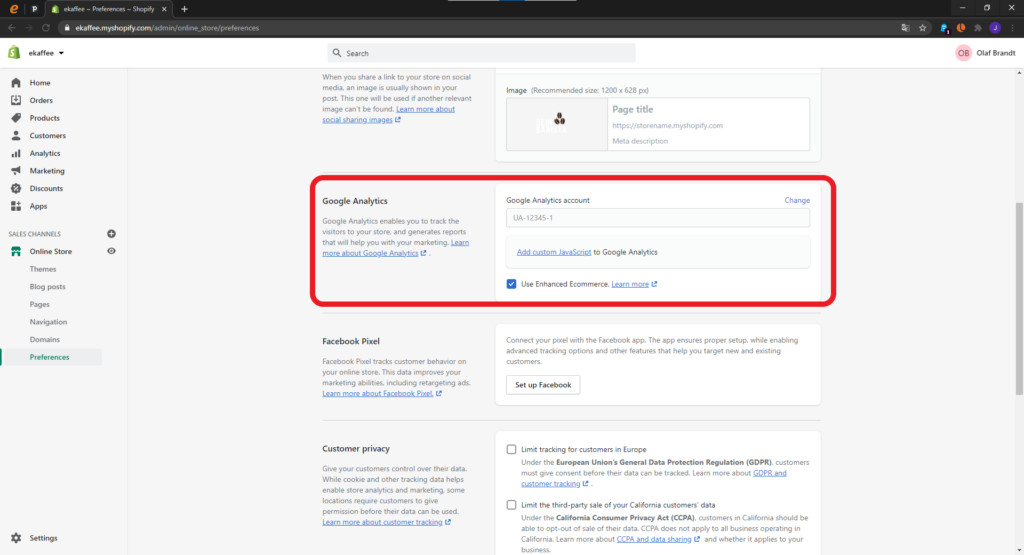Open Pages in sidebar
The width and height of the screenshot is (1024, 555).
tap(39, 304)
